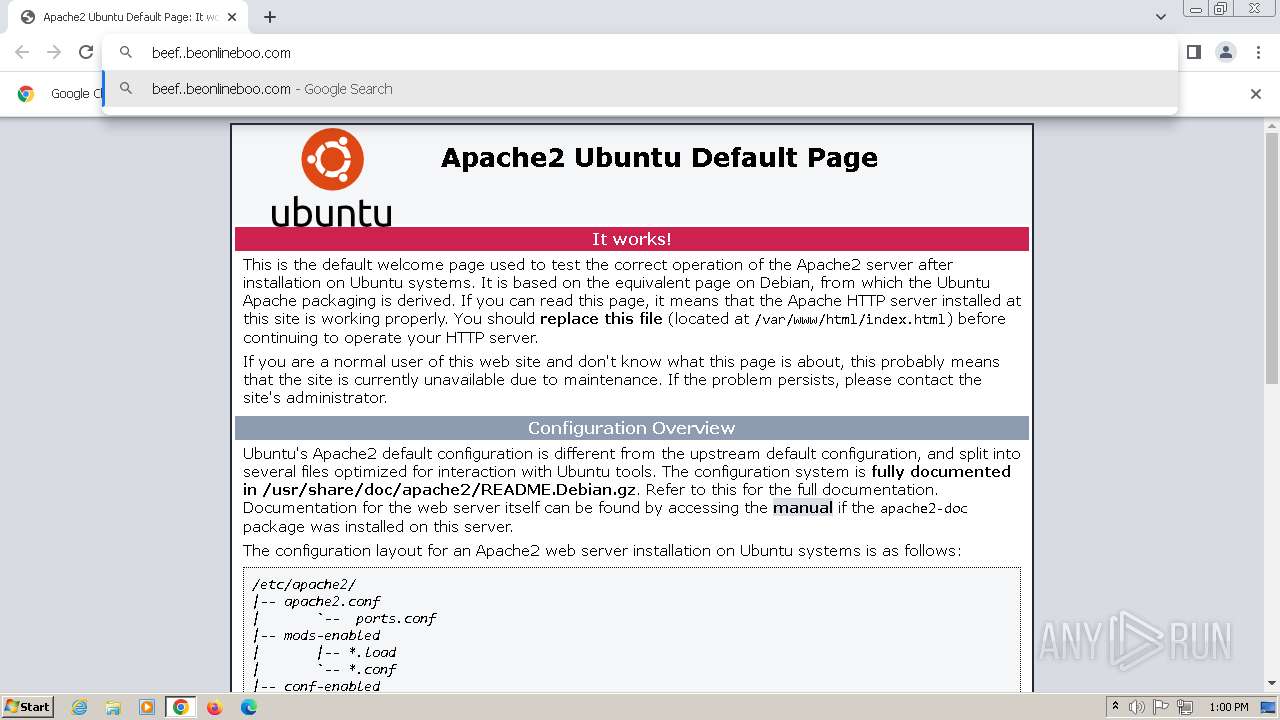The height and width of the screenshot is (720, 1280).
Task: Click the scrollbar down arrow
Action: coord(1272,684)
